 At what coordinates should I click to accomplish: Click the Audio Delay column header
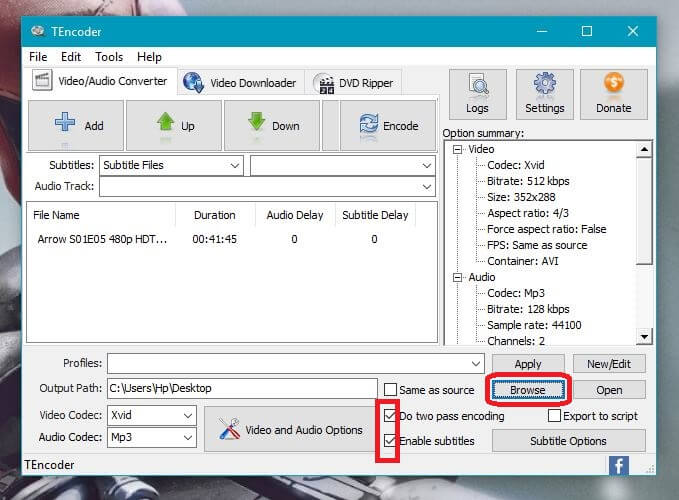(x=295, y=215)
